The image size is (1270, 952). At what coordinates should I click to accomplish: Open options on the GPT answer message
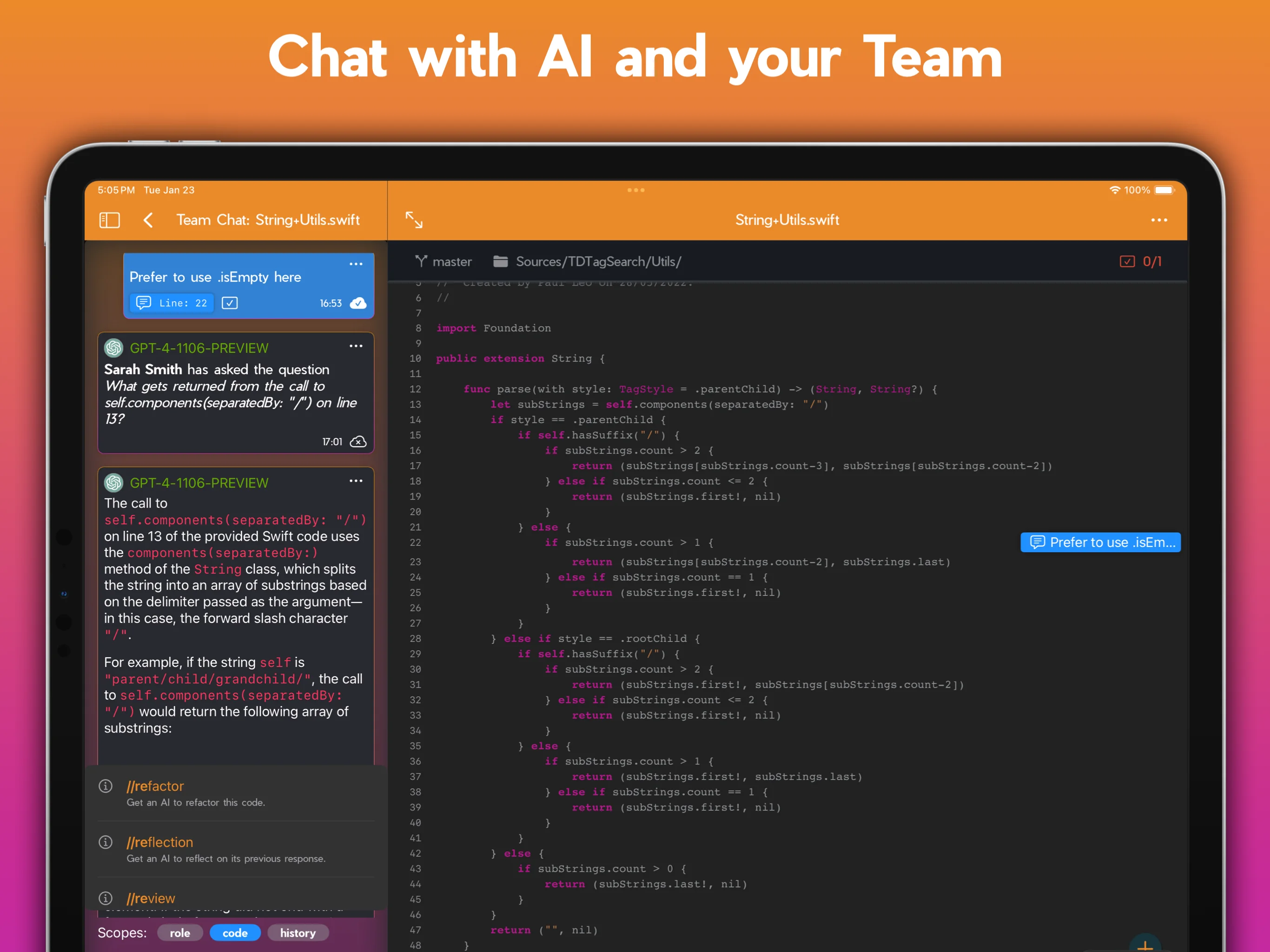356,481
